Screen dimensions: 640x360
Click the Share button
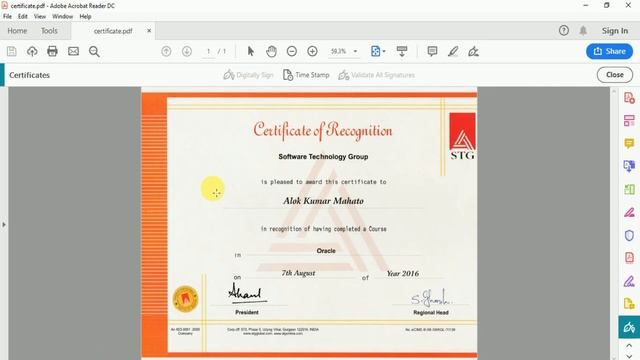pos(609,51)
